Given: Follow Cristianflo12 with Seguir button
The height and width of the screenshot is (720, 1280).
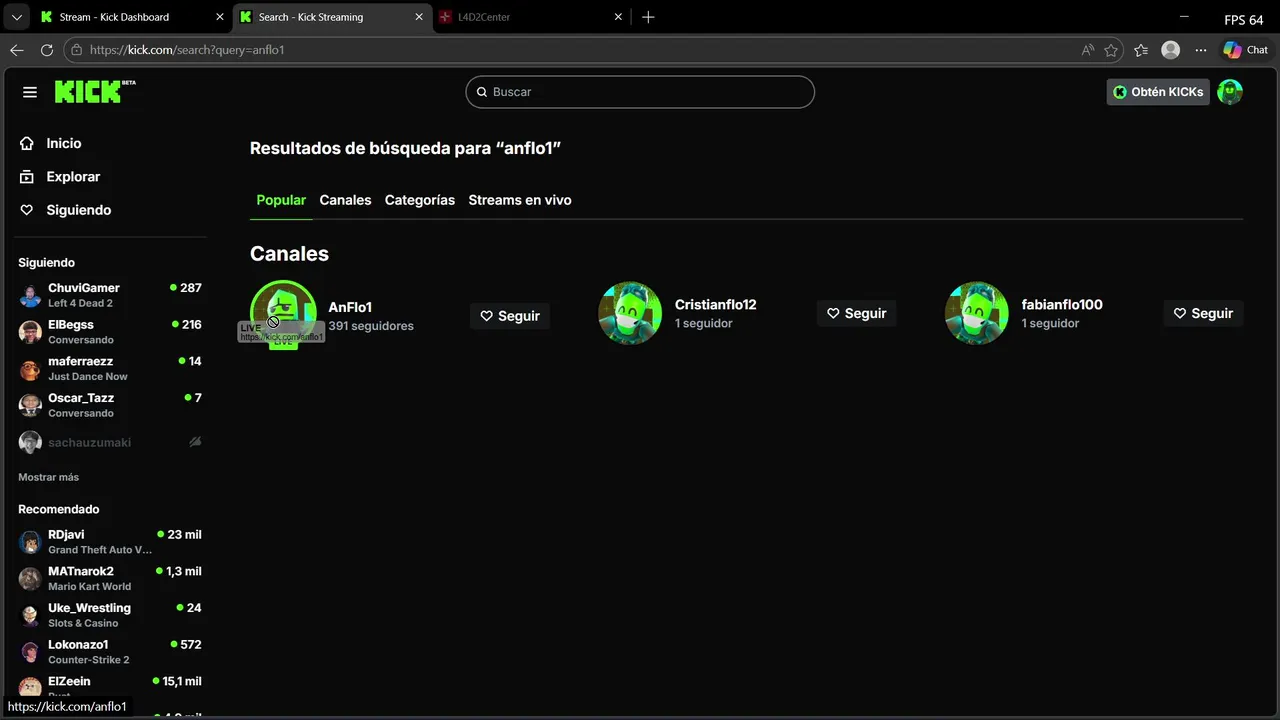Looking at the screenshot, I should pyautogui.click(x=857, y=313).
